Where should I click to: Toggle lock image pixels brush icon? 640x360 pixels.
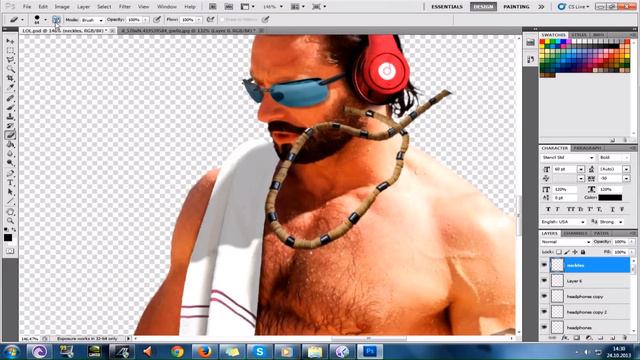pos(567,252)
